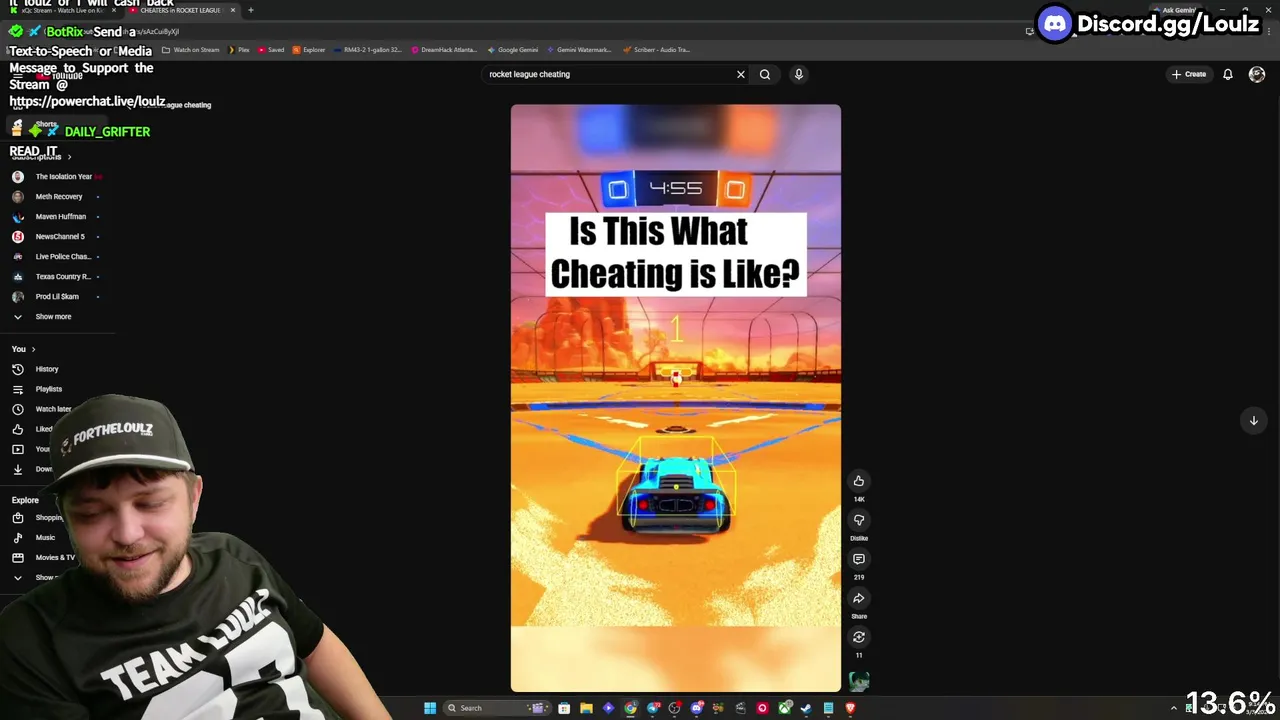Viewport: 1280px width, 720px height.
Task: Switch to CHEATERS in ROCKET LEAGUE tab
Action: 180,10
